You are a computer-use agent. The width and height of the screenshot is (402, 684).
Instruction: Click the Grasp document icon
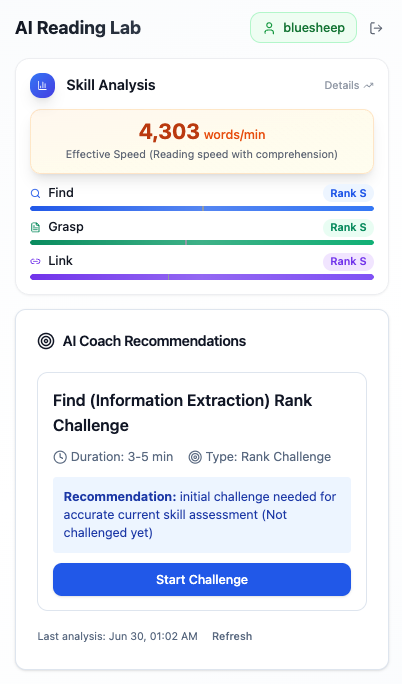pos(35,227)
